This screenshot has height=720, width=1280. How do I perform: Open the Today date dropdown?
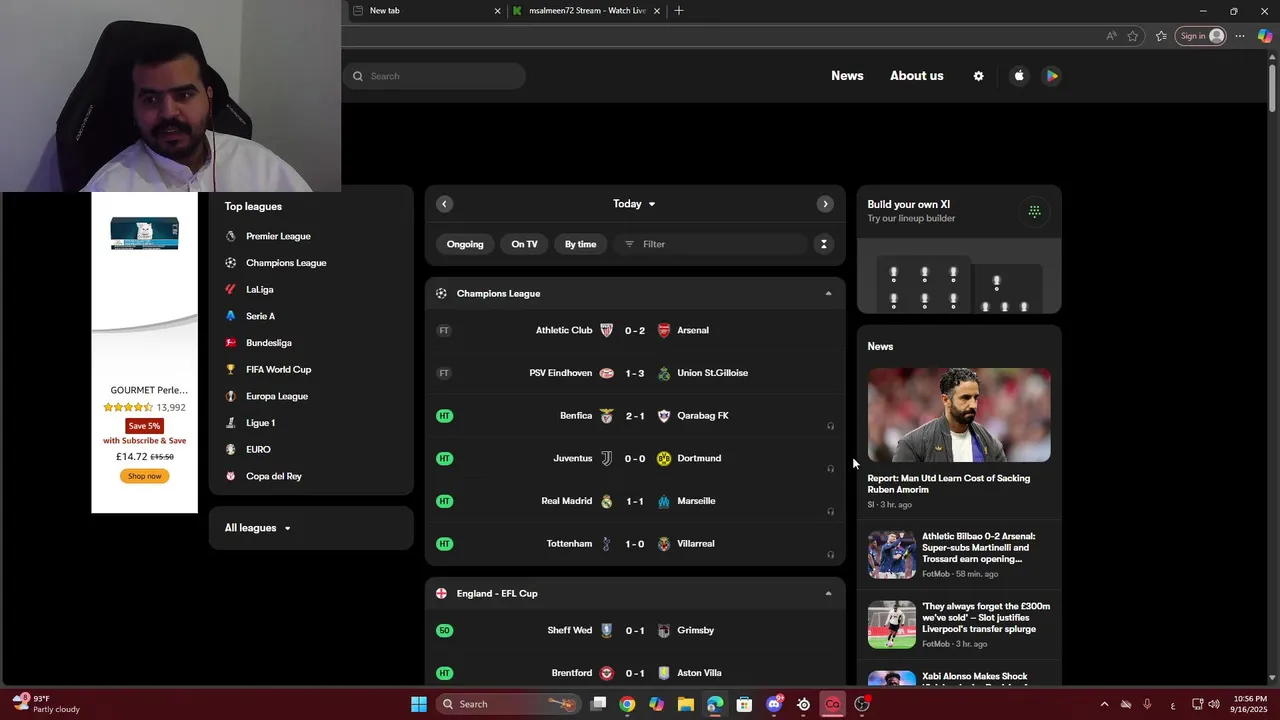pyautogui.click(x=634, y=204)
